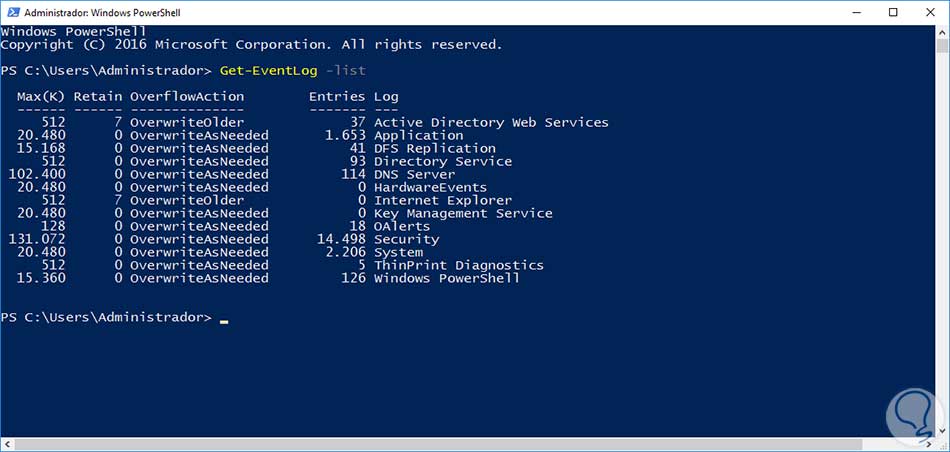Click the 'OverflowAction' column header
Image resolution: width=950 pixels, height=452 pixels.
tap(186, 97)
